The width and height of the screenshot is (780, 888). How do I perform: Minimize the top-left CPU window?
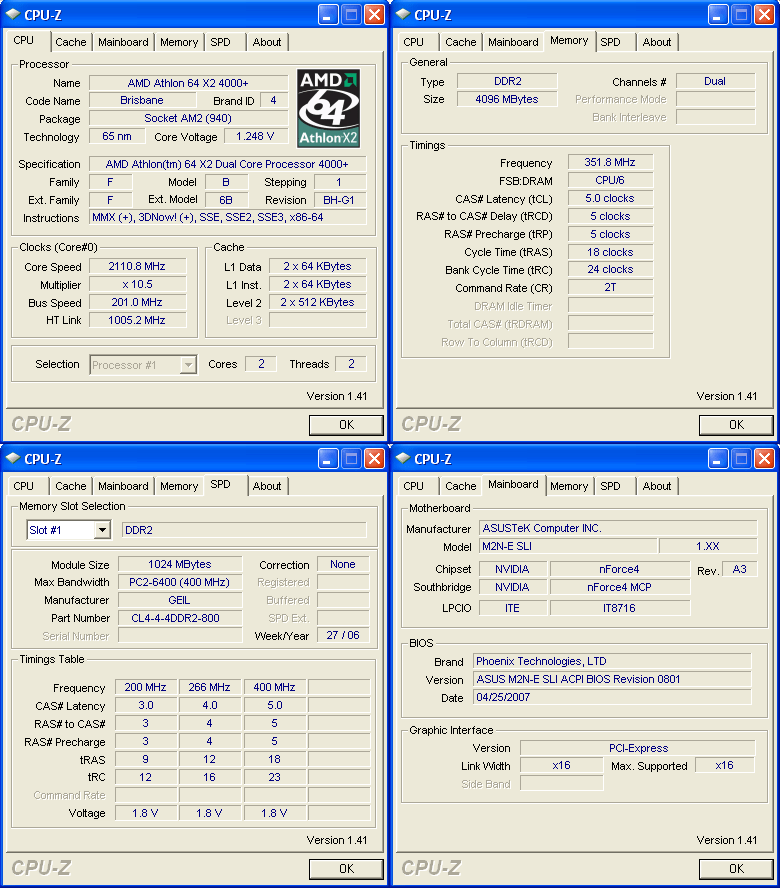pyautogui.click(x=327, y=15)
